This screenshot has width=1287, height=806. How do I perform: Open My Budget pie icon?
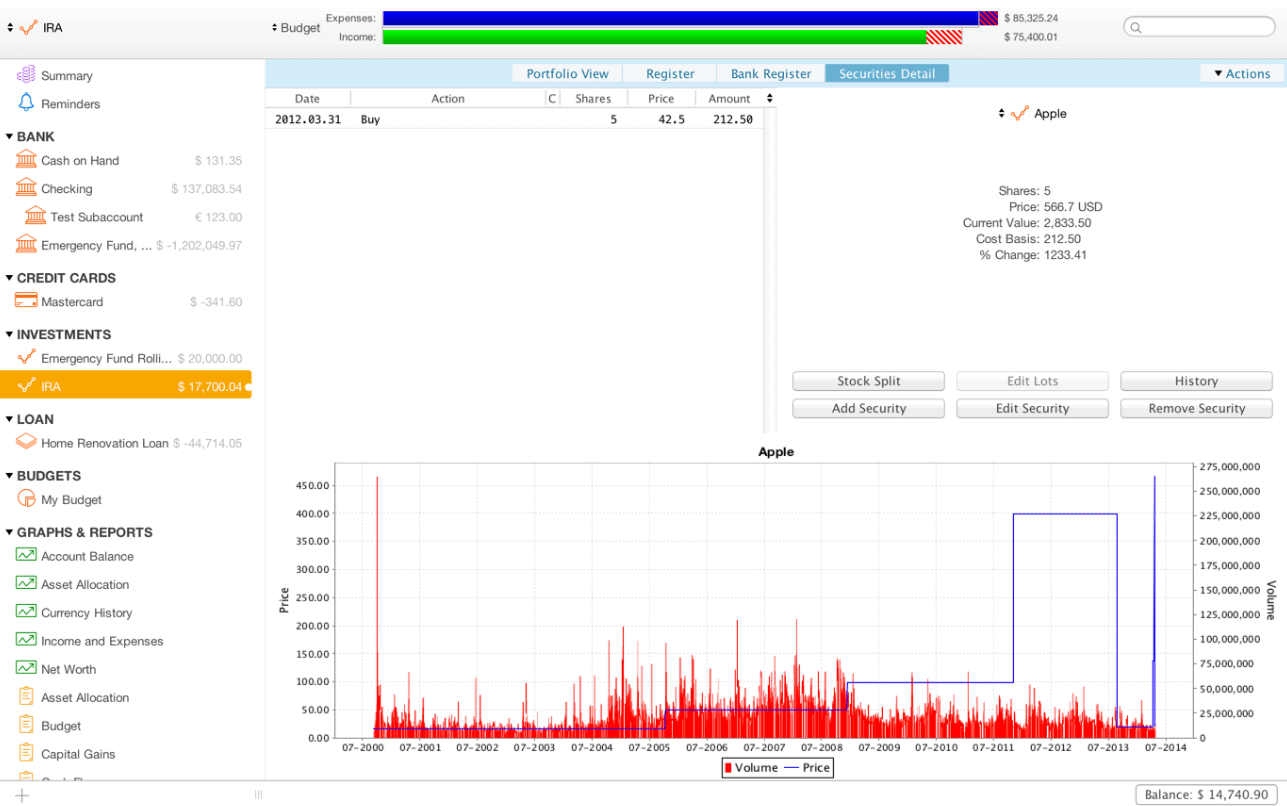(x=26, y=499)
